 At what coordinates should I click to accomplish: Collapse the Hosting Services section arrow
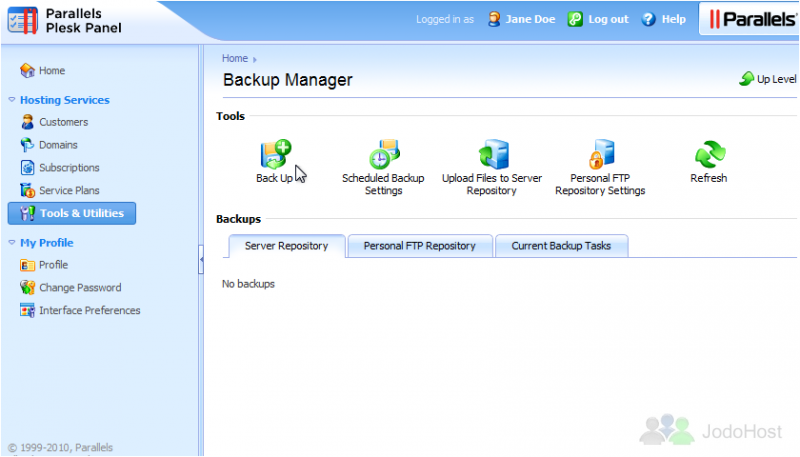pos(12,99)
